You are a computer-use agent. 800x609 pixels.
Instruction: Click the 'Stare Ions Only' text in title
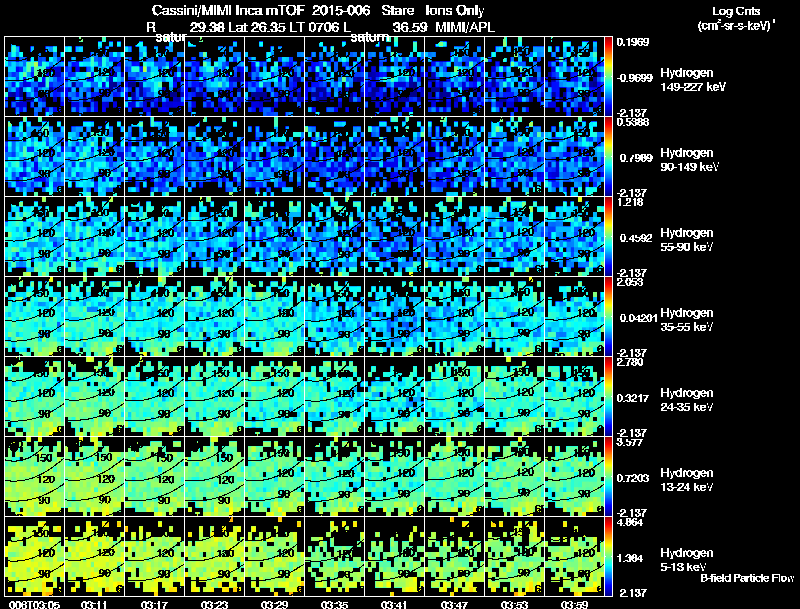coord(433,11)
